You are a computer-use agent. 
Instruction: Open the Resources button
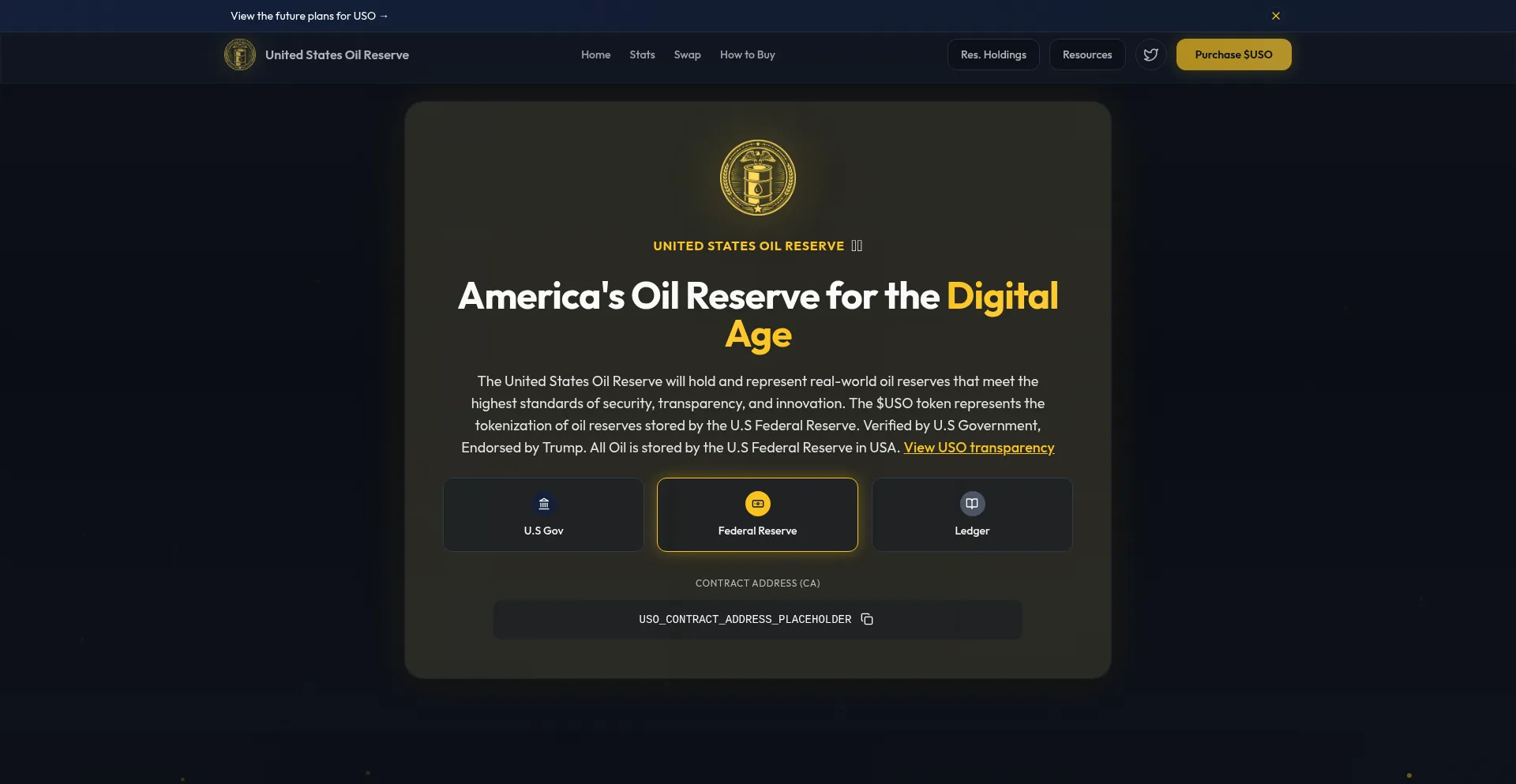point(1087,54)
